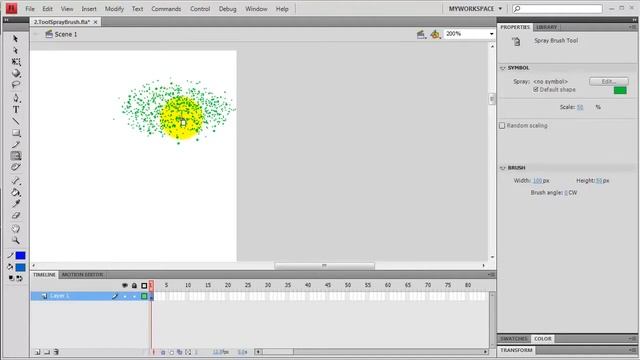Click the brush Width value
The image size is (640, 360).
click(538, 180)
